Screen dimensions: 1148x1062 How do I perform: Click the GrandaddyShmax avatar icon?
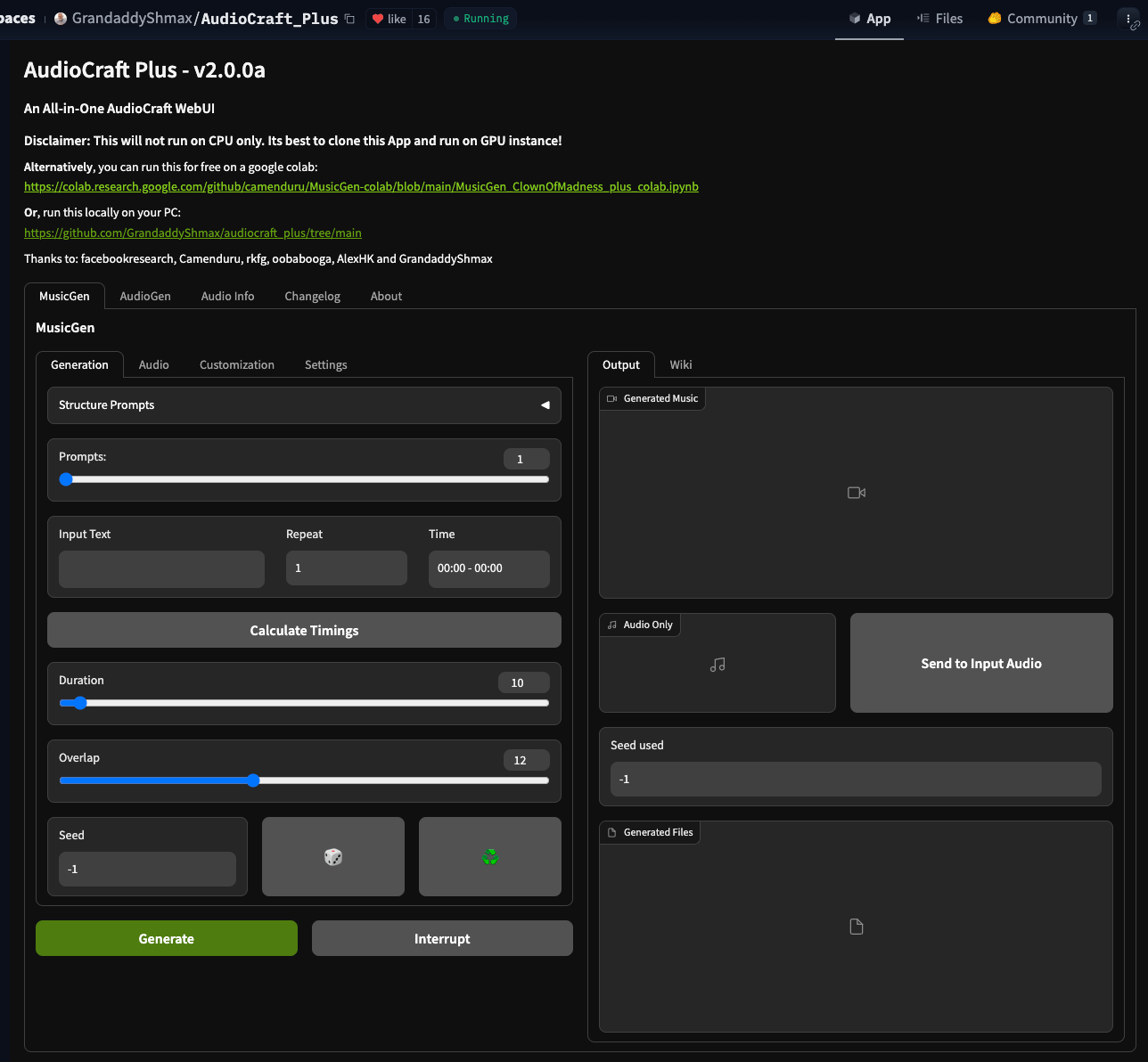click(61, 19)
